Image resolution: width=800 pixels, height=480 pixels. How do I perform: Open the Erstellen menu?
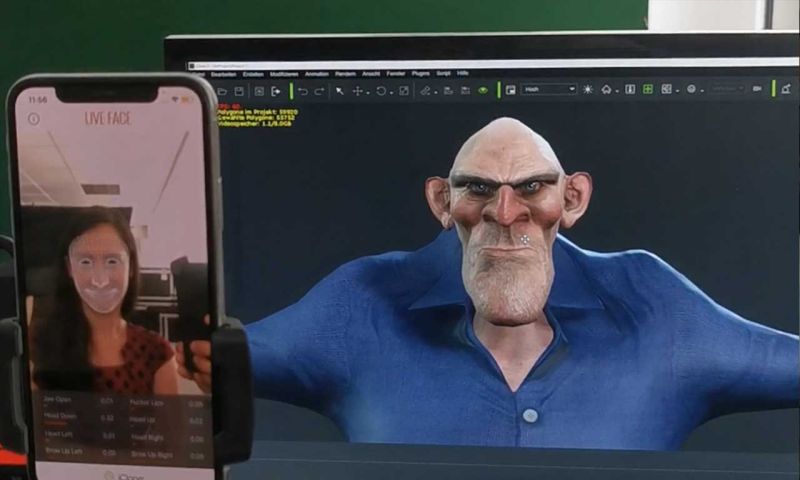tap(253, 74)
